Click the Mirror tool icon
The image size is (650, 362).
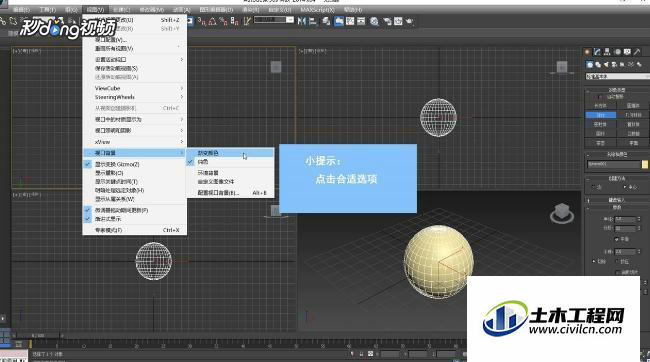[x=302, y=21]
